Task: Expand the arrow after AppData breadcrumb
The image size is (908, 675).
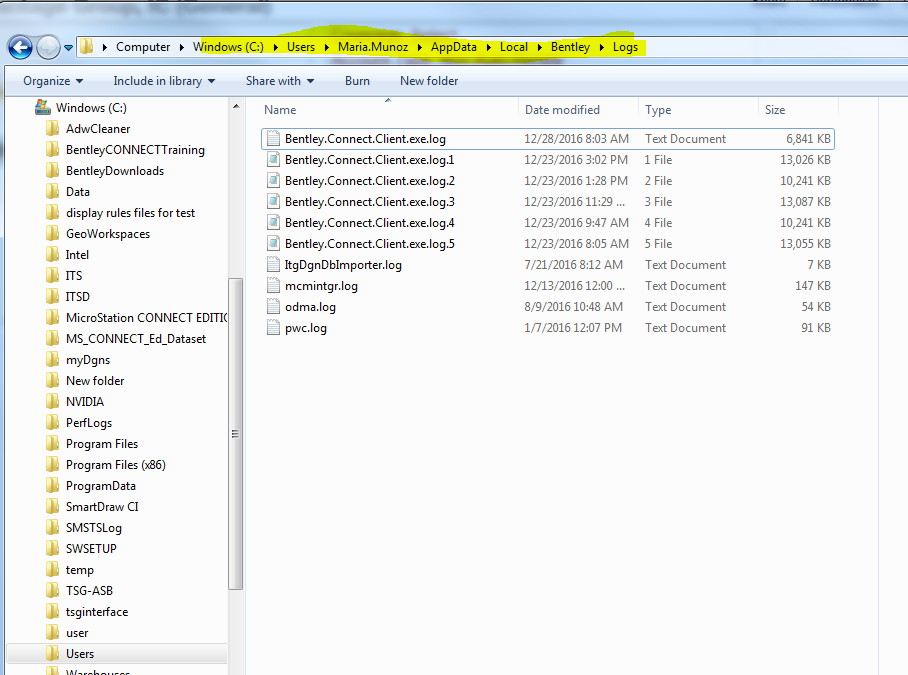Action: [488, 47]
